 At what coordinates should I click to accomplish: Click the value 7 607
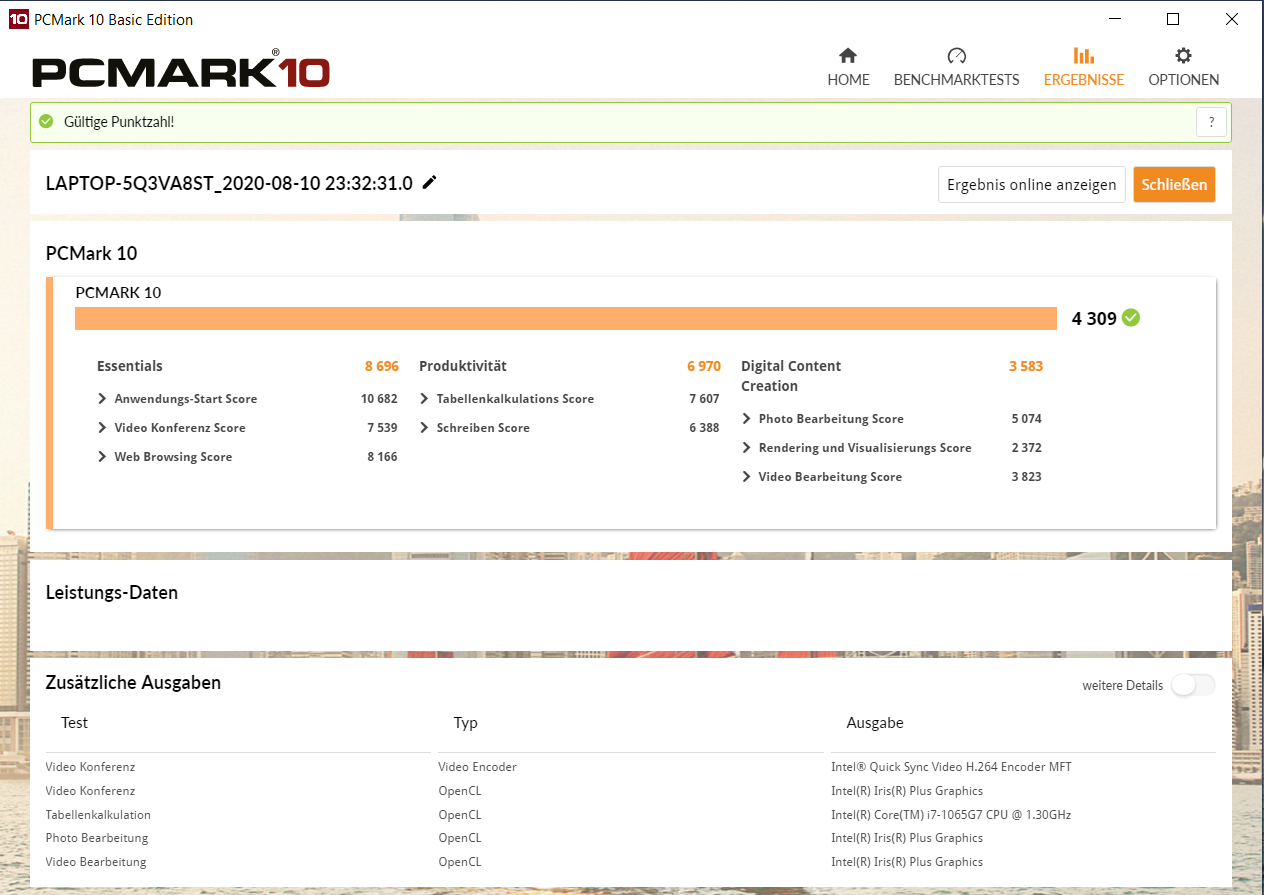(x=704, y=399)
